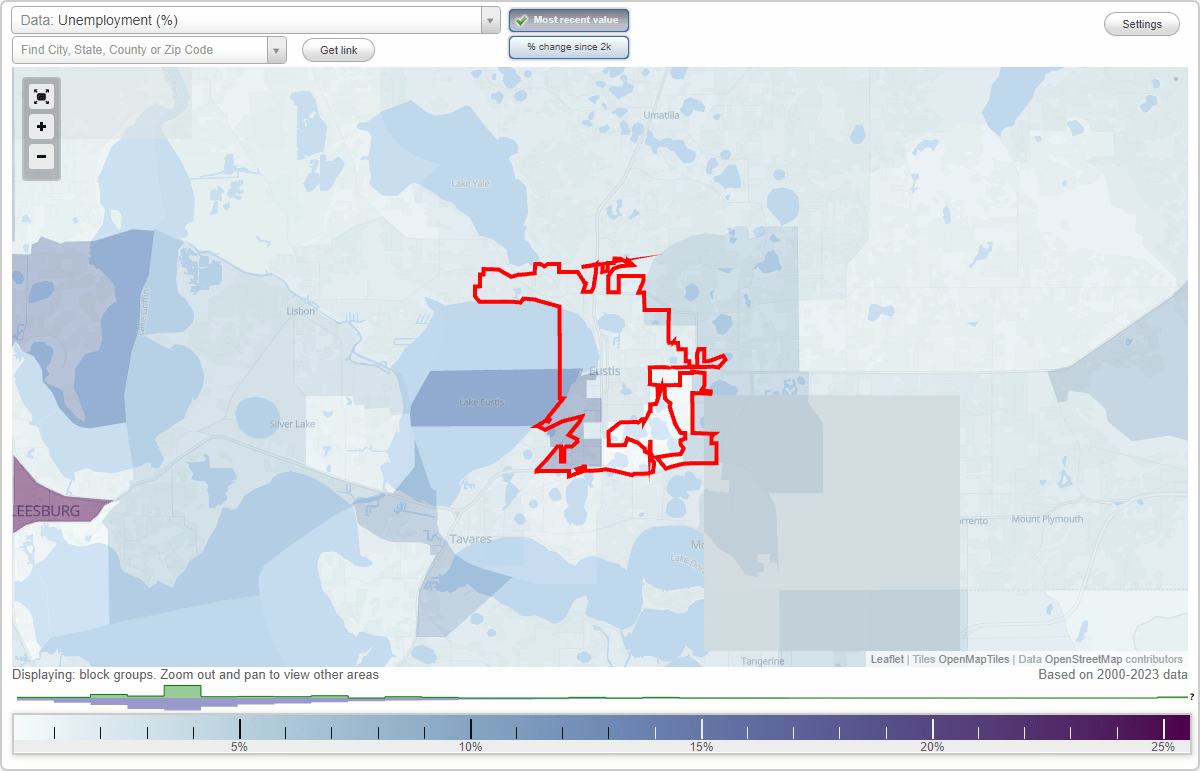1200x771 pixels.
Task: Click the Eustis label on the map
Action: coord(605,371)
